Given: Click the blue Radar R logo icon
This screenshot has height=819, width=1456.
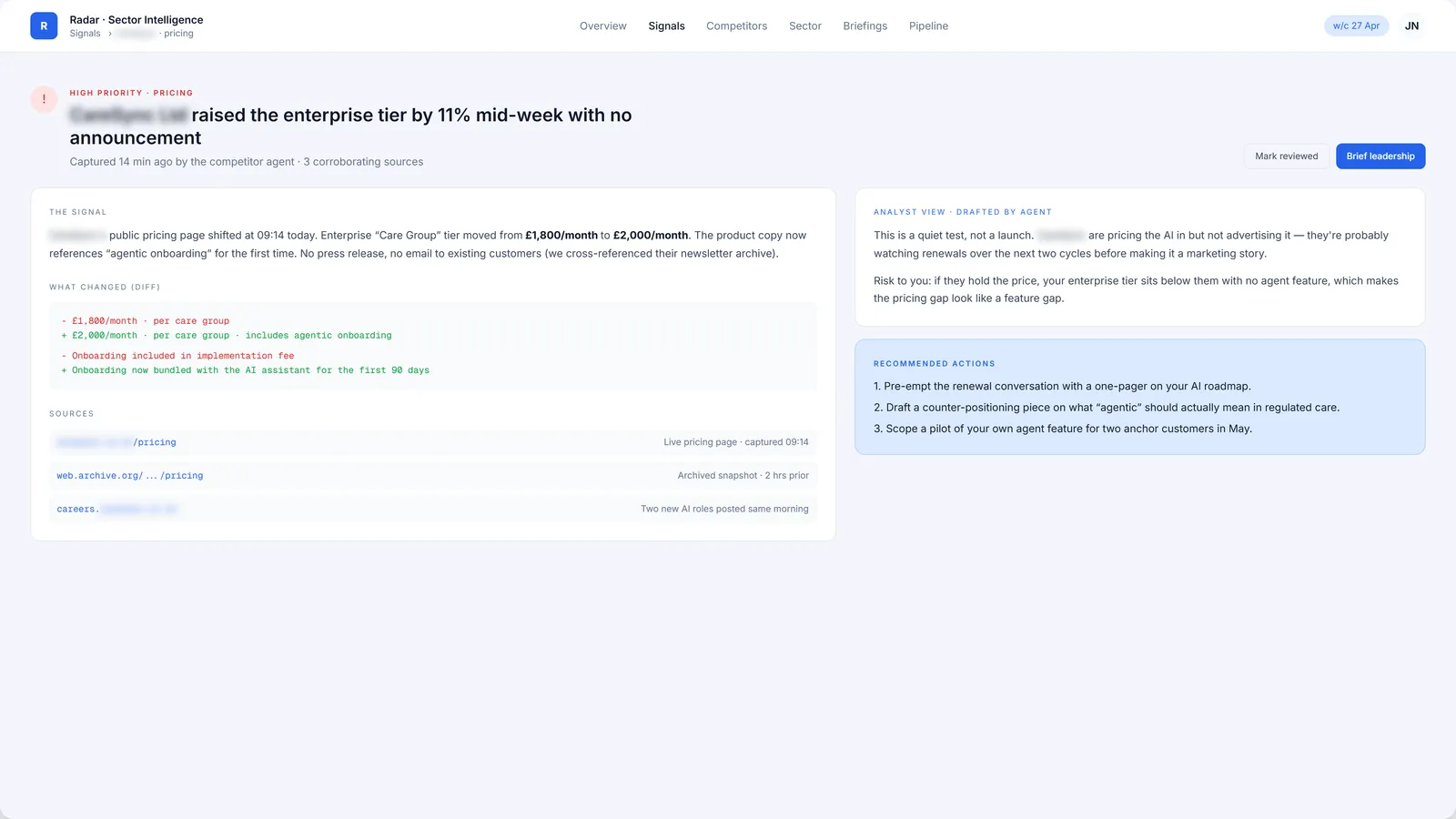Looking at the screenshot, I should tap(44, 25).
